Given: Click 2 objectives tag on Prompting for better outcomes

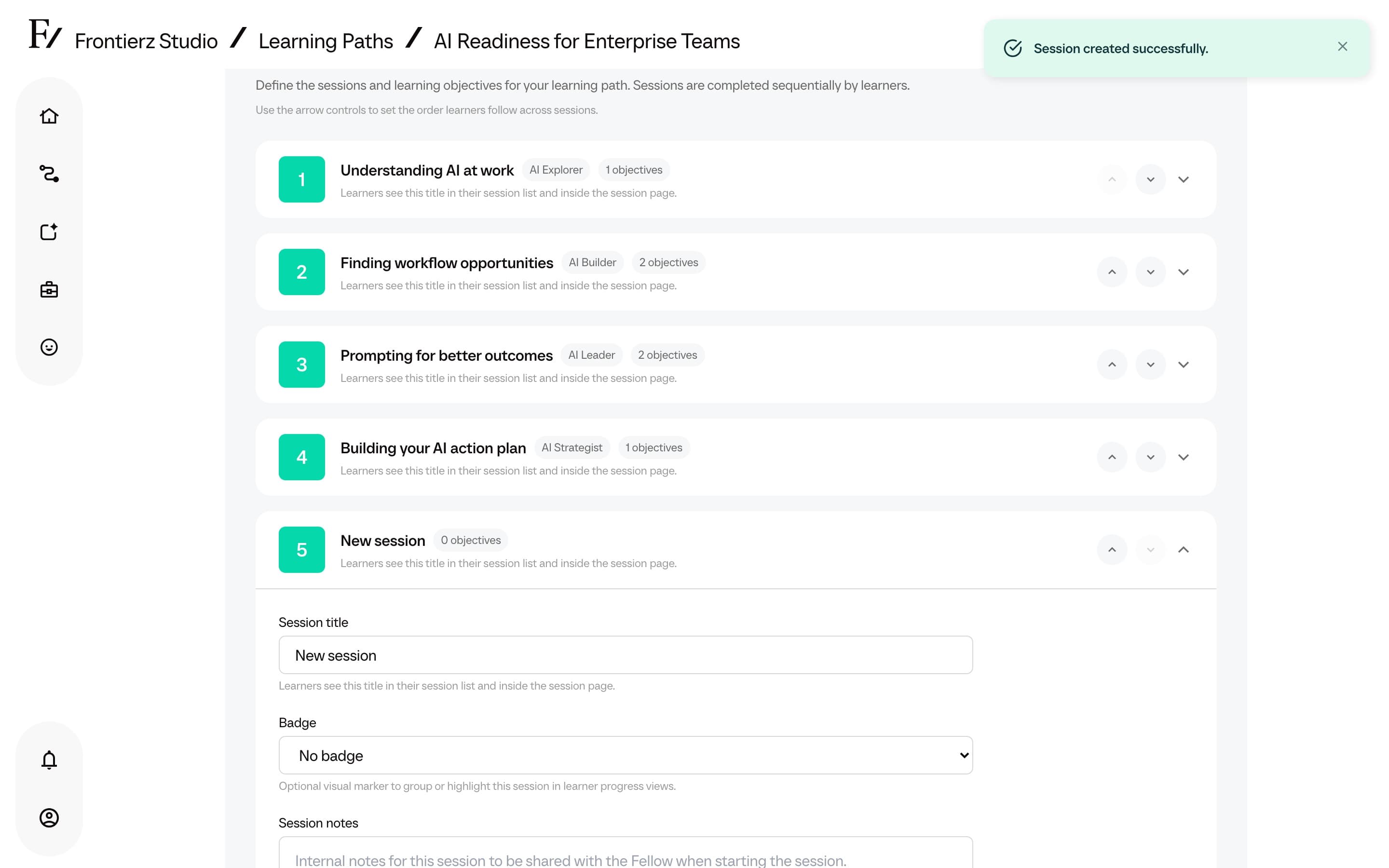Looking at the screenshot, I should [x=667, y=355].
